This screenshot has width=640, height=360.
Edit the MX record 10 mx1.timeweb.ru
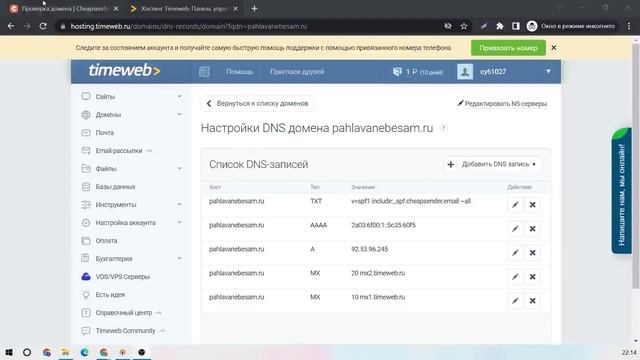click(515, 301)
